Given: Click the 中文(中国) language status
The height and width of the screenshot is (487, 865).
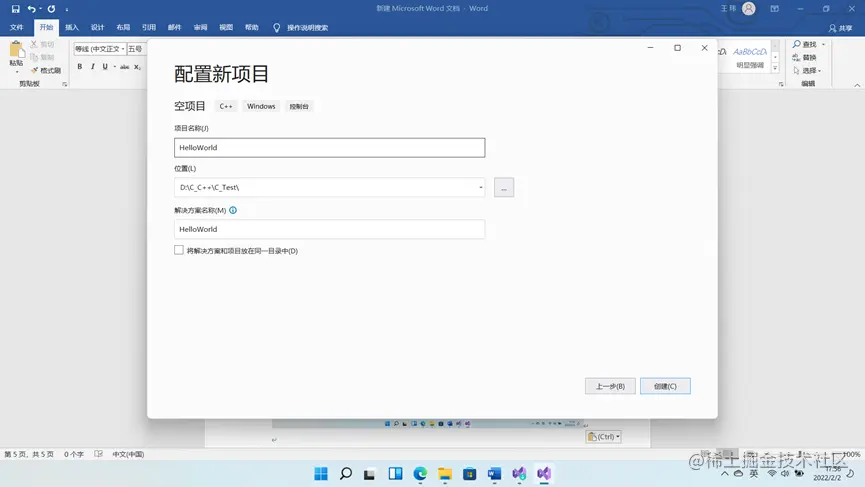Looking at the screenshot, I should [128, 454].
